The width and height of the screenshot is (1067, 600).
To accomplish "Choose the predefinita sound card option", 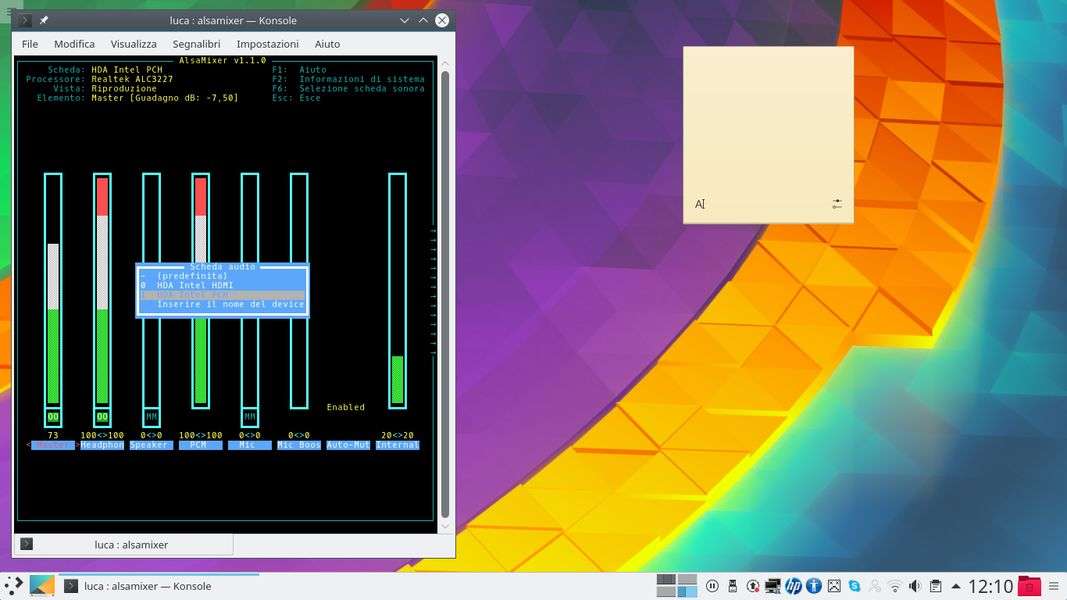I will click(x=192, y=275).
